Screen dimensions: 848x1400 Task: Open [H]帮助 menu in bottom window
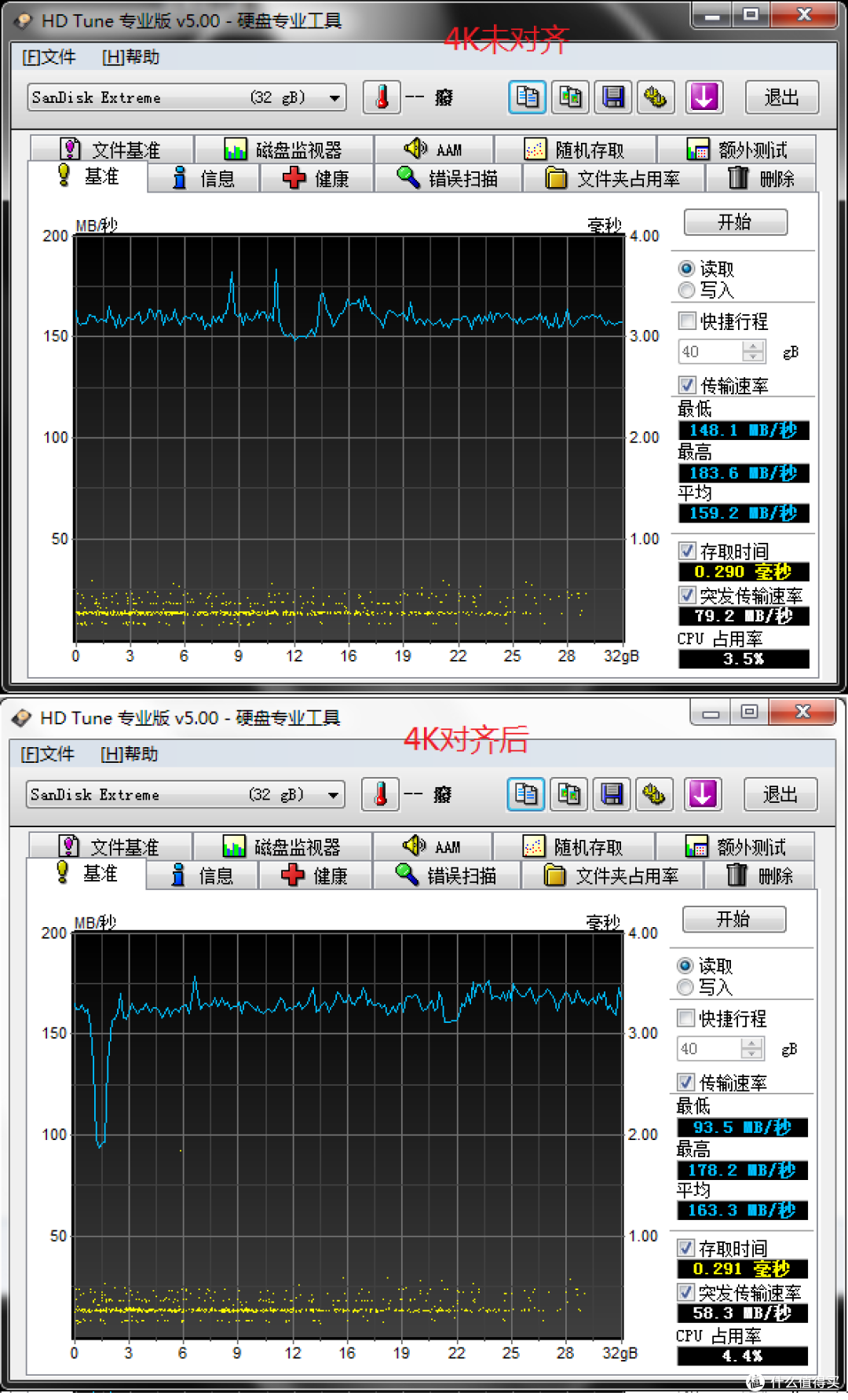pos(130,753)
